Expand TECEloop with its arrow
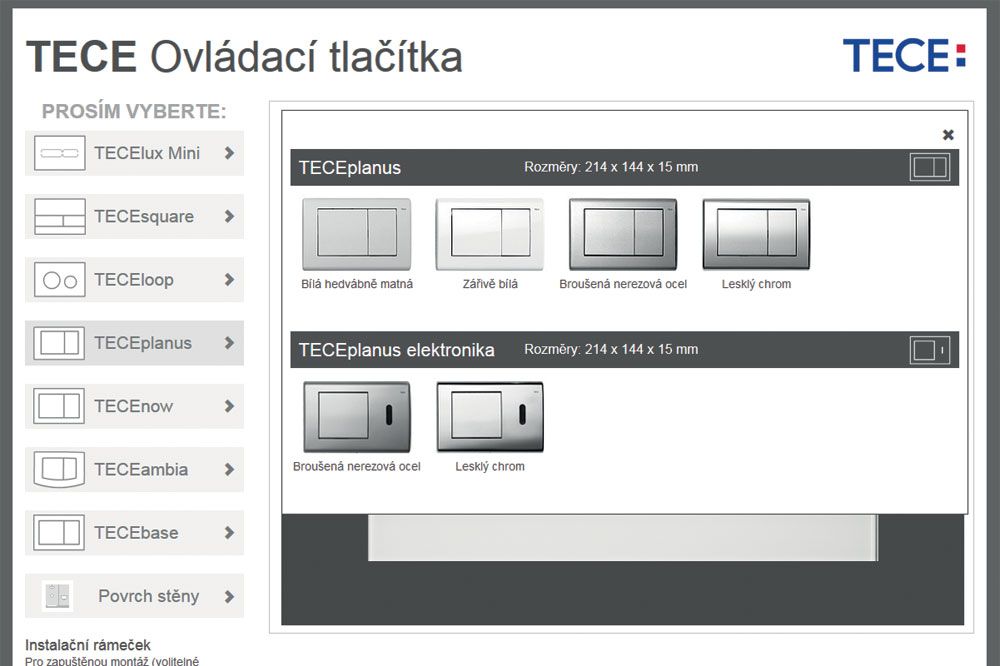This screenshot has height=666, width=1000. [x=229, y=279]
